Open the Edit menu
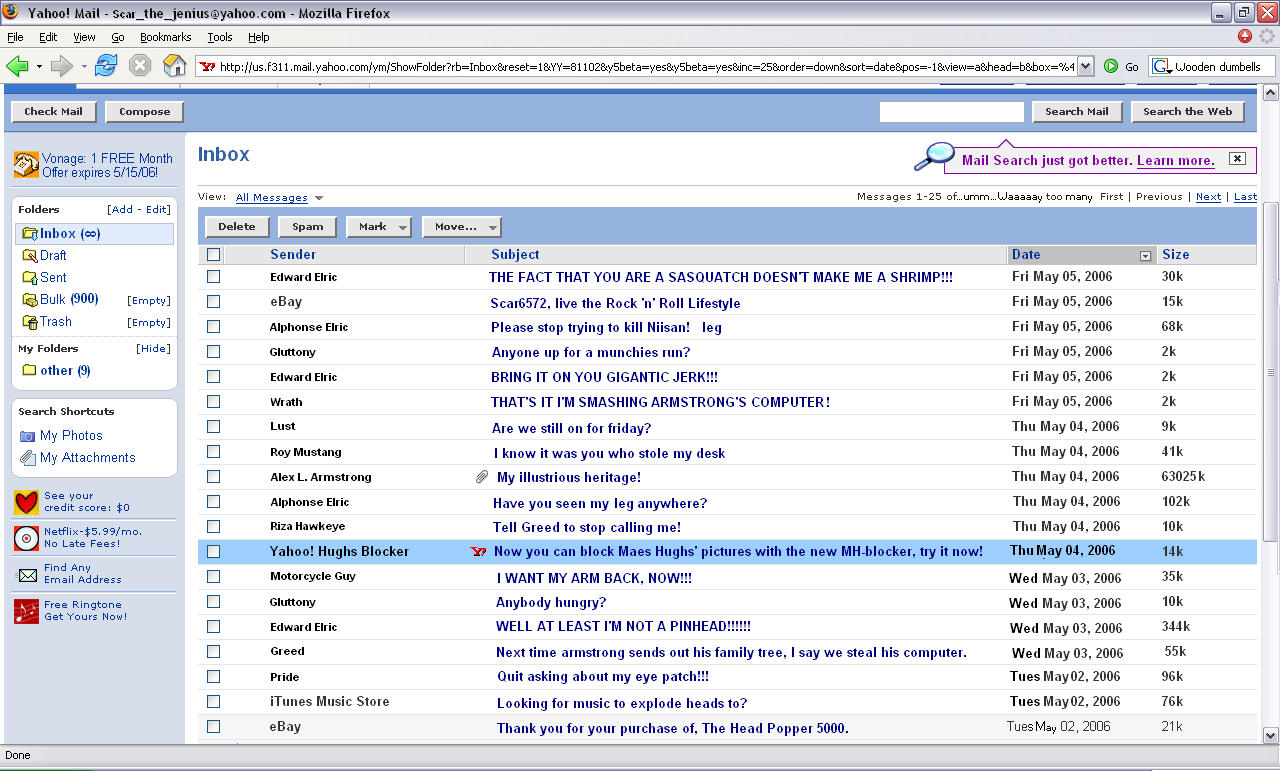 [x=48, y=37]
